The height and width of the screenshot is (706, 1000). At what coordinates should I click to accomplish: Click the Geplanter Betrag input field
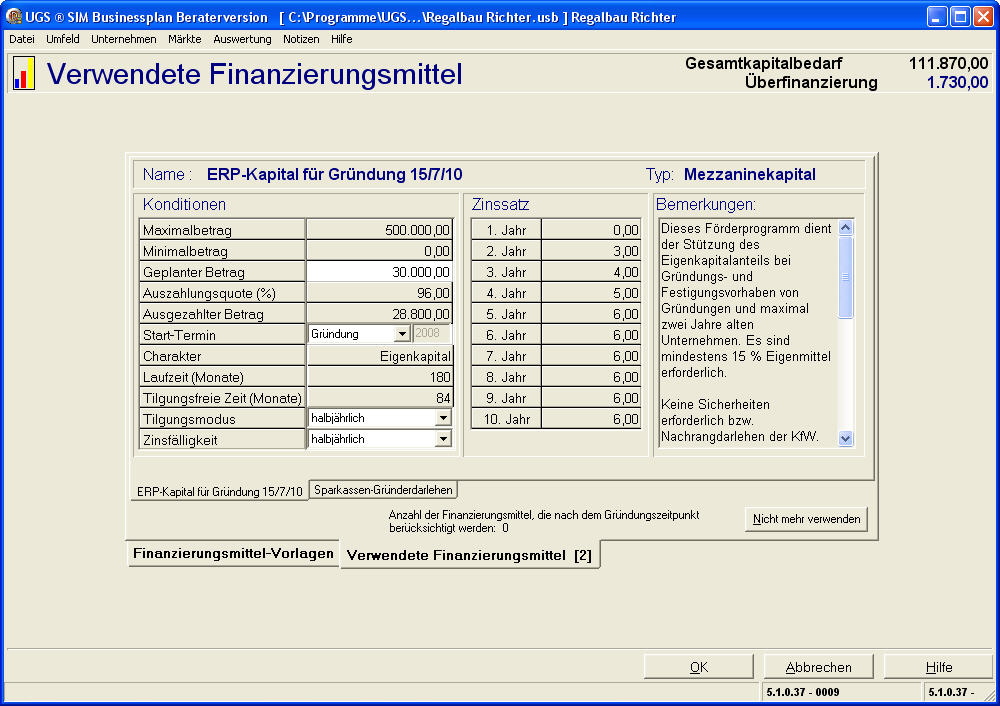click(379, 272)
